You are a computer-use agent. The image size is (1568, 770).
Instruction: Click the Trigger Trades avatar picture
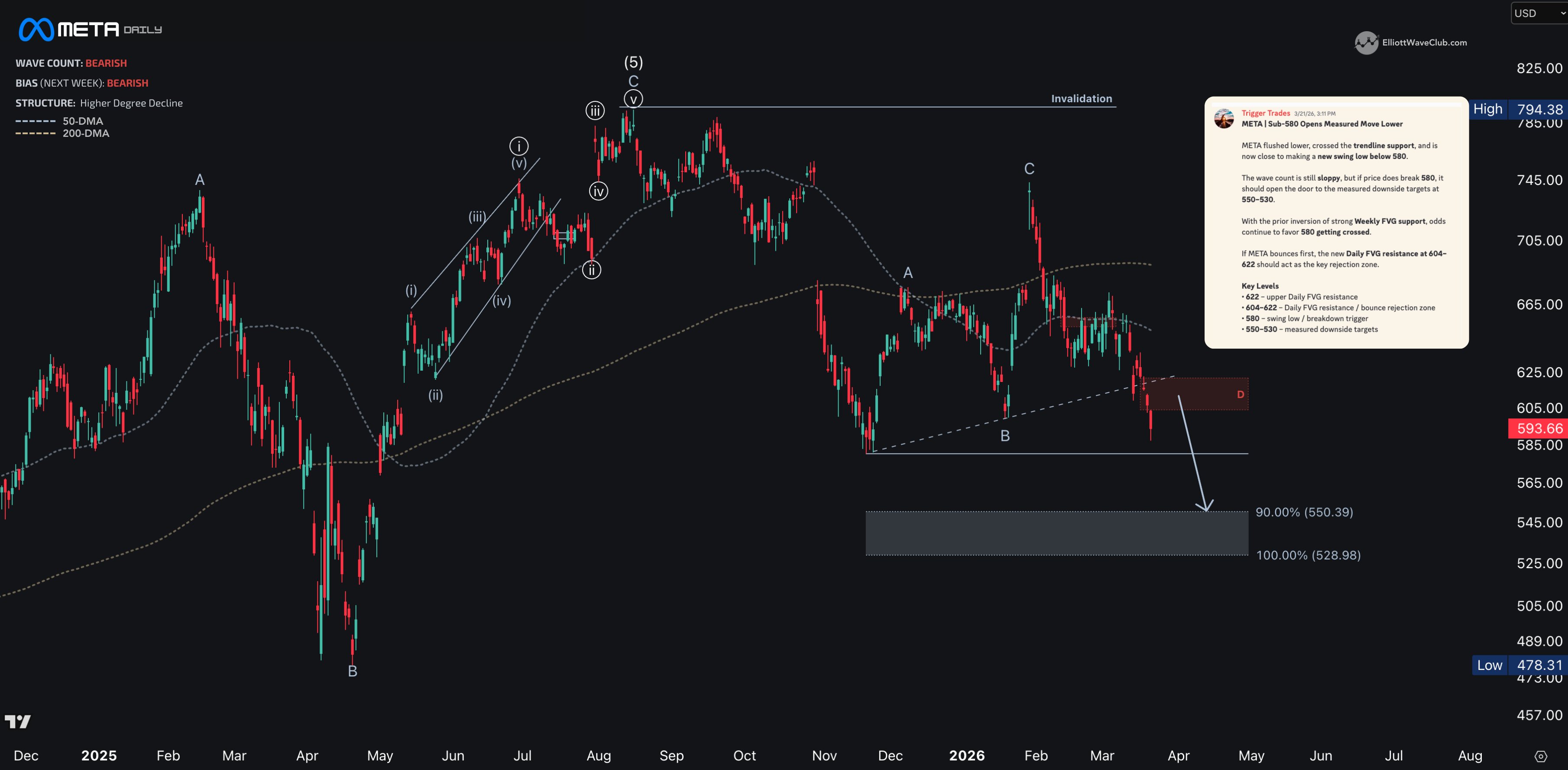1224,118
